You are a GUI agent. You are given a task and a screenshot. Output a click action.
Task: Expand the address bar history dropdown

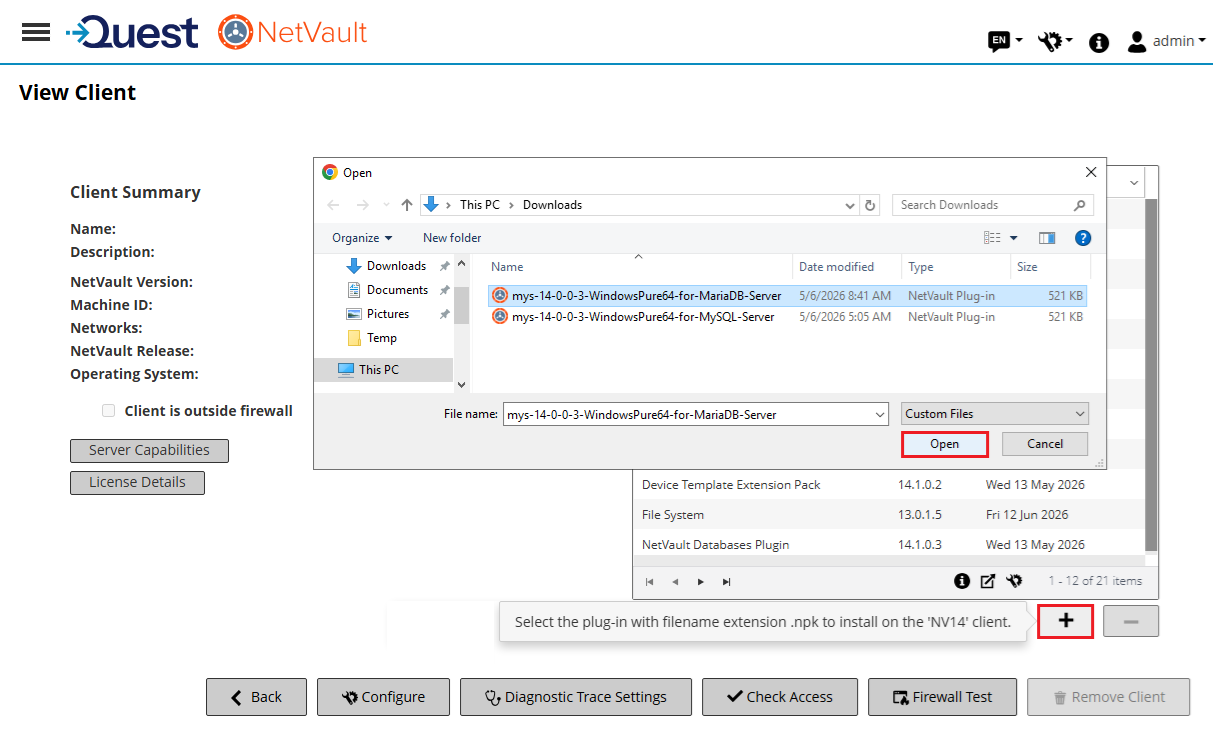point(850,205)
